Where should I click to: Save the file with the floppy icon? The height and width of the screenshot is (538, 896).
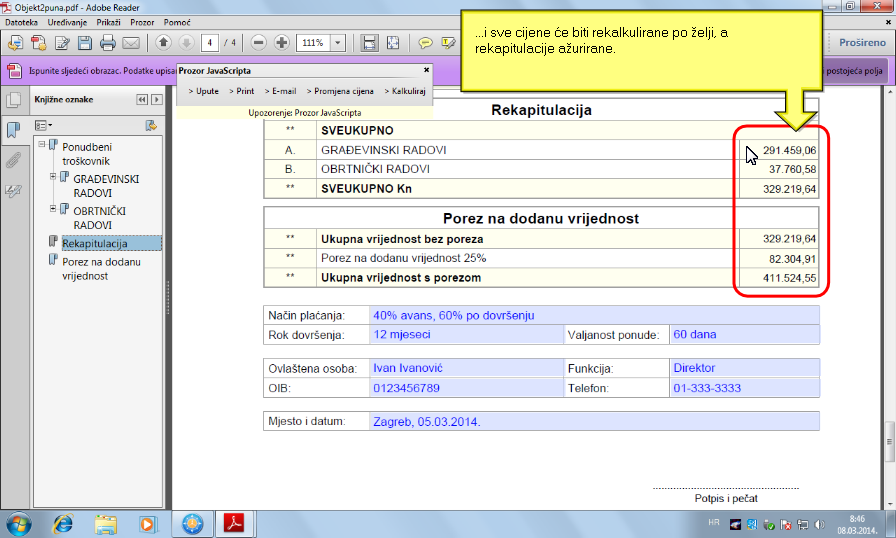click(85, 43)
